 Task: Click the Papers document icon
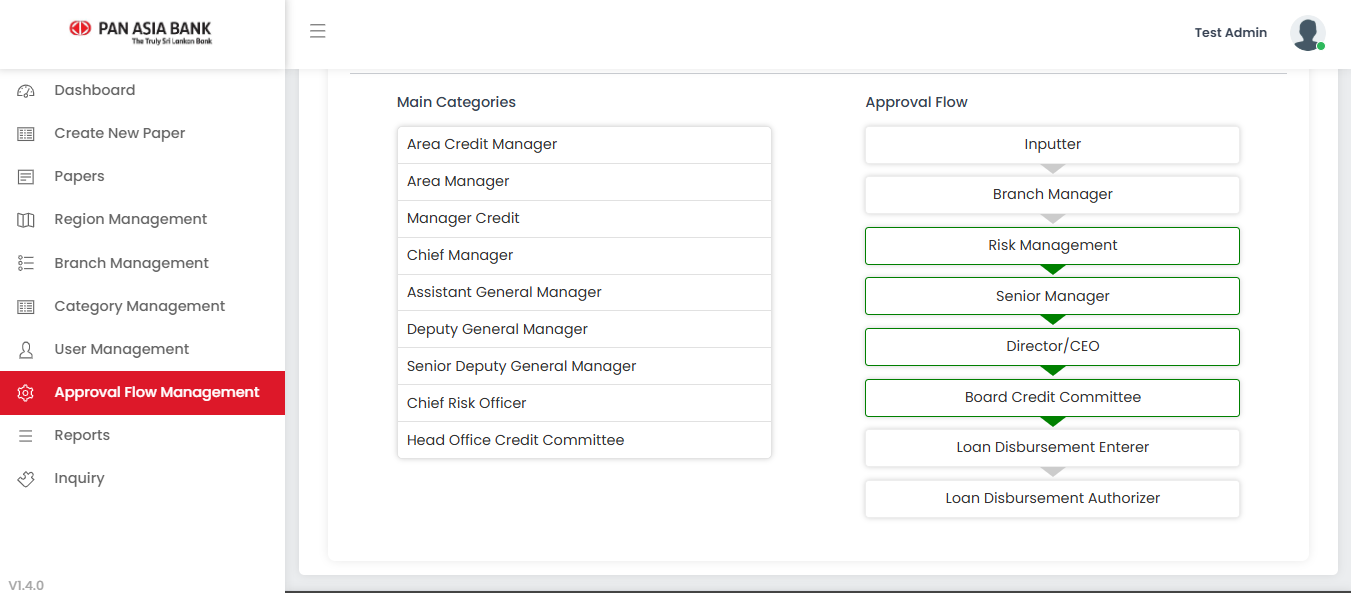point(26,177)
